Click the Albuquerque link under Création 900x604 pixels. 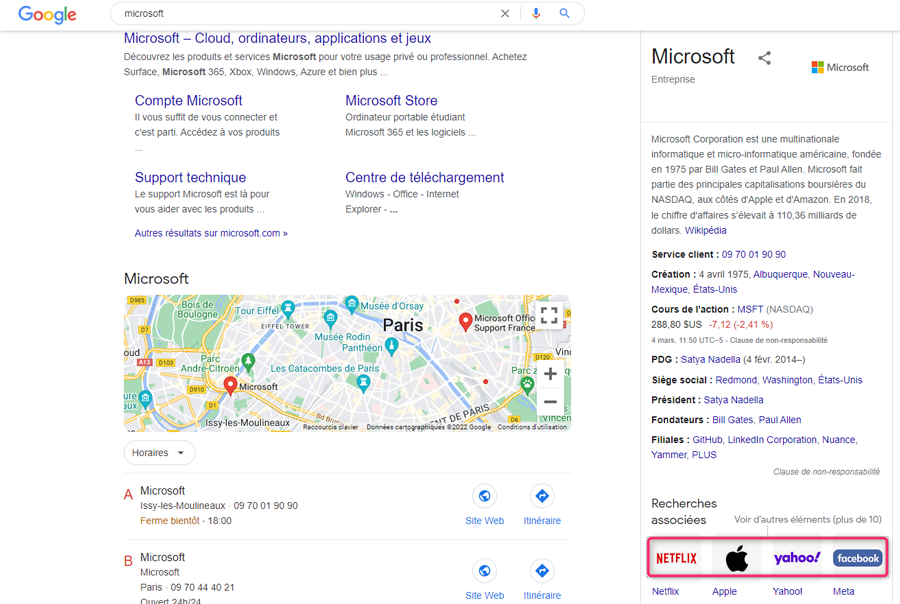[x=780, y=274]
